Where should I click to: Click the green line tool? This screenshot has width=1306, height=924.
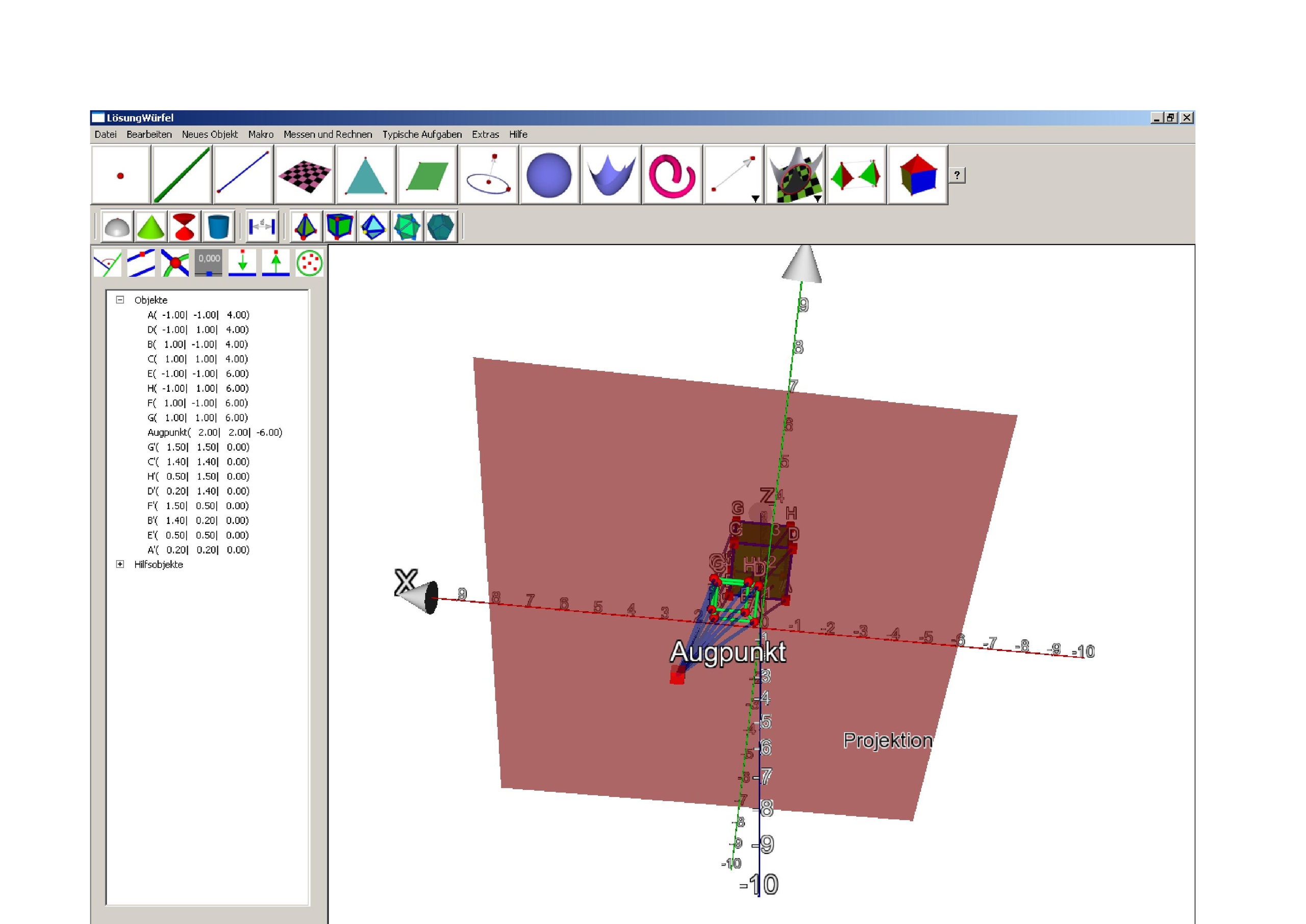tap(182, 174)
